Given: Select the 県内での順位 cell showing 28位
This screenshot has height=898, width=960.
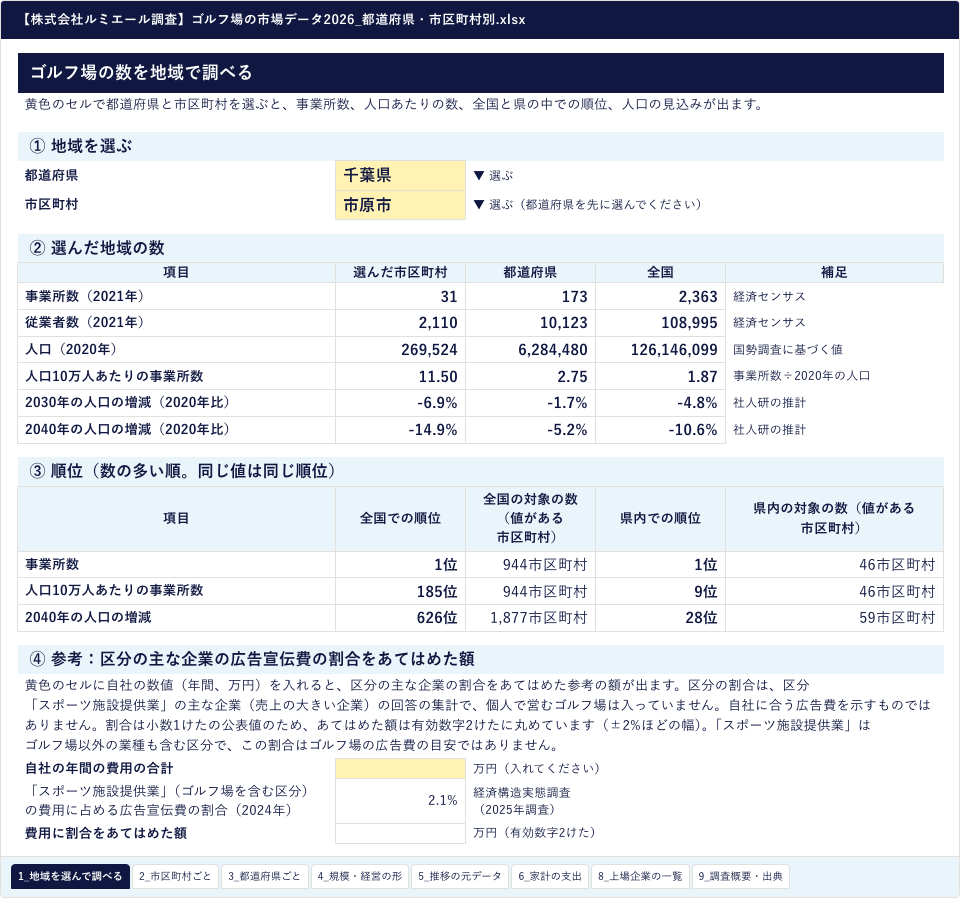Looking at the screenshot, I should pos(660,618).
